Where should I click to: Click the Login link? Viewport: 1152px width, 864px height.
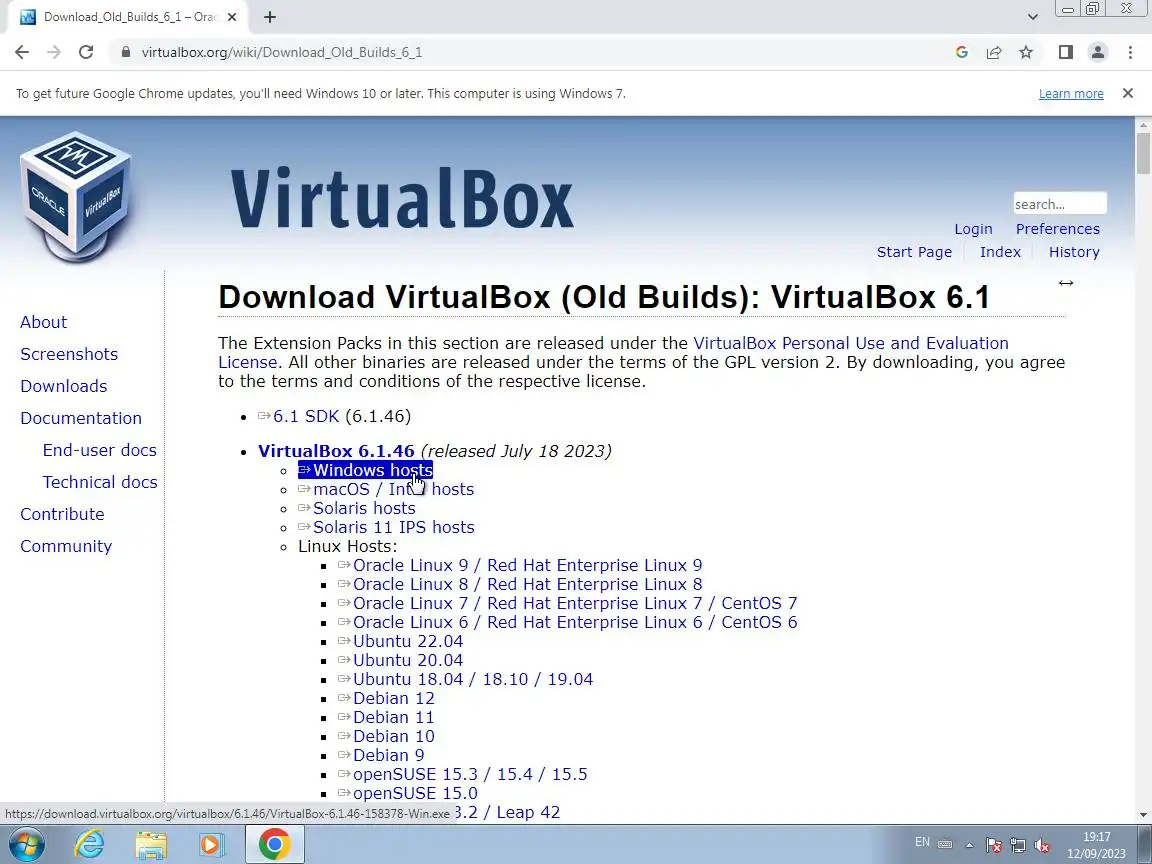tap(973, 229)
